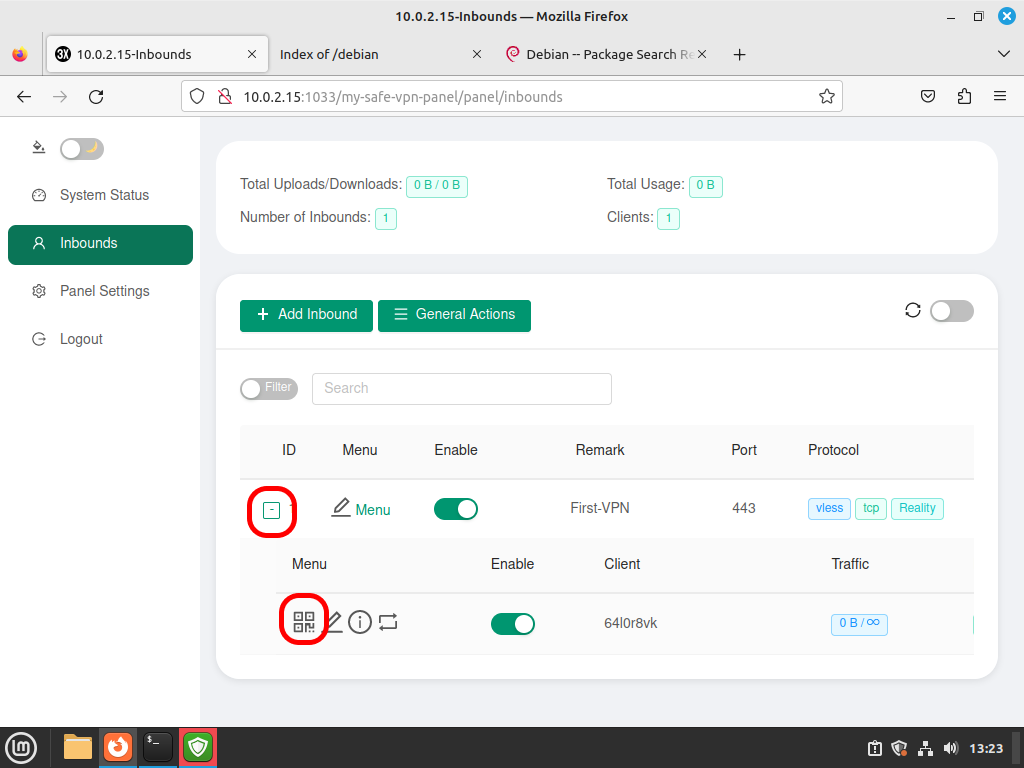Close the 10.0.2.15-Inbounds tab
The width and height of the screenshot is (1024, 768).
(x=251, y=54)
